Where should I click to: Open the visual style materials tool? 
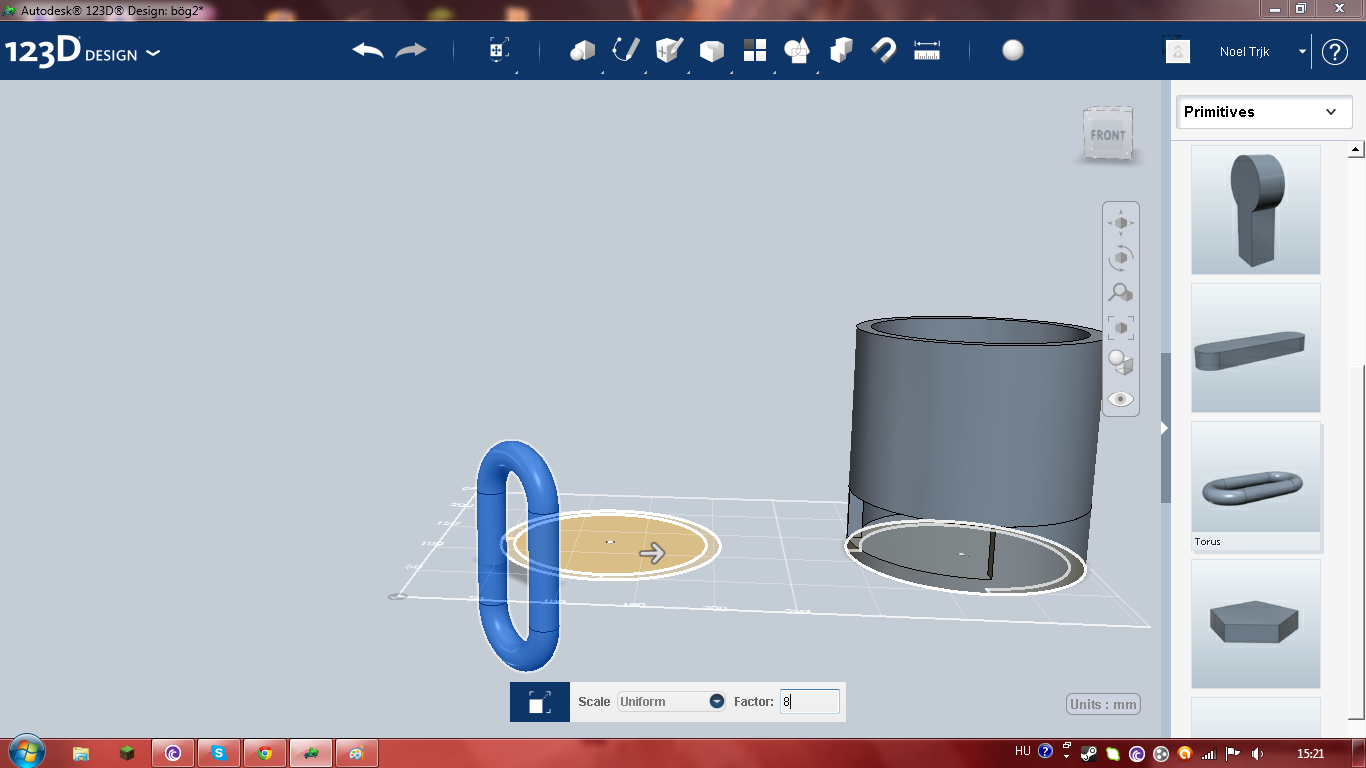pos(1121,362)
